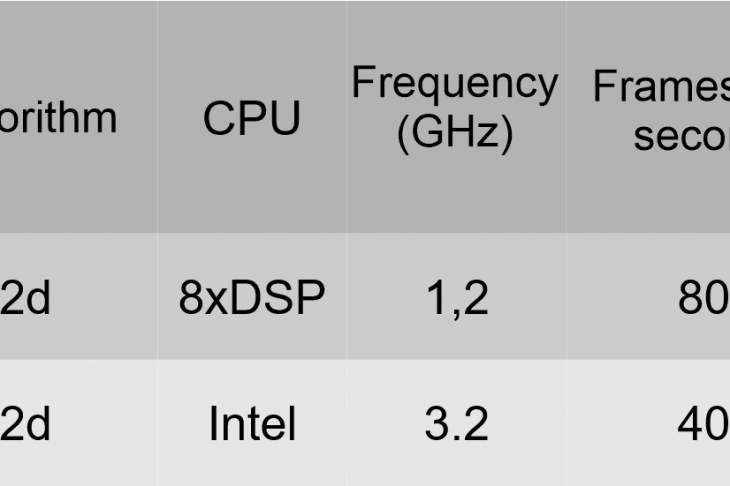
Task: Click the 2d cell in 8xDSP row
Action: pos(78,297)
